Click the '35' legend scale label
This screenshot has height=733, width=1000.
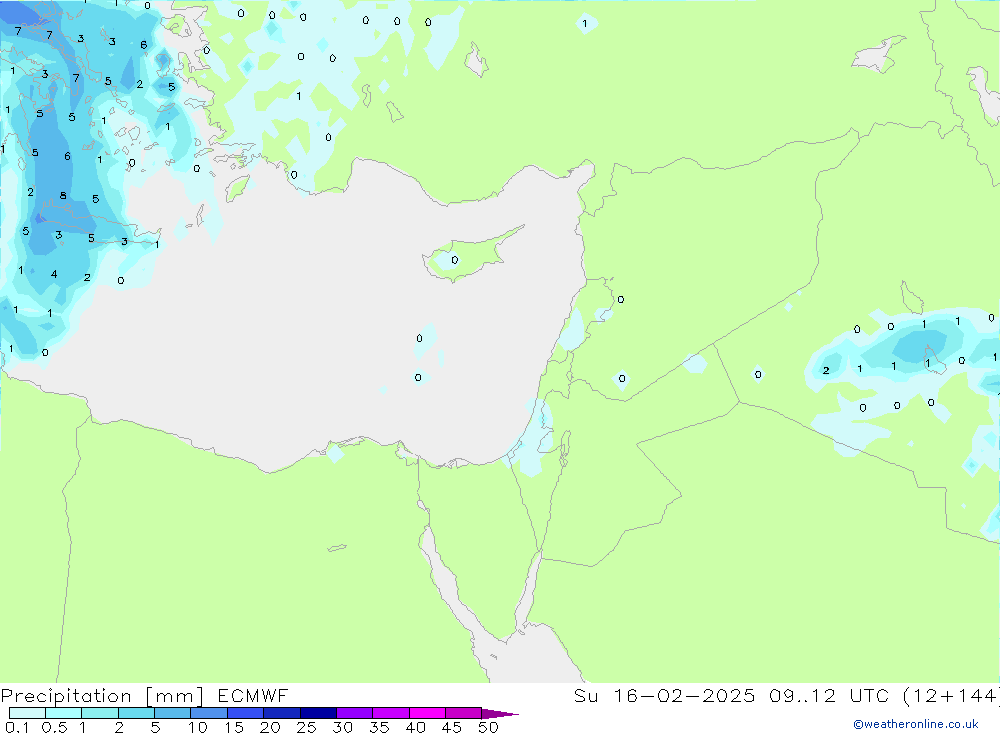pos(379,727)
